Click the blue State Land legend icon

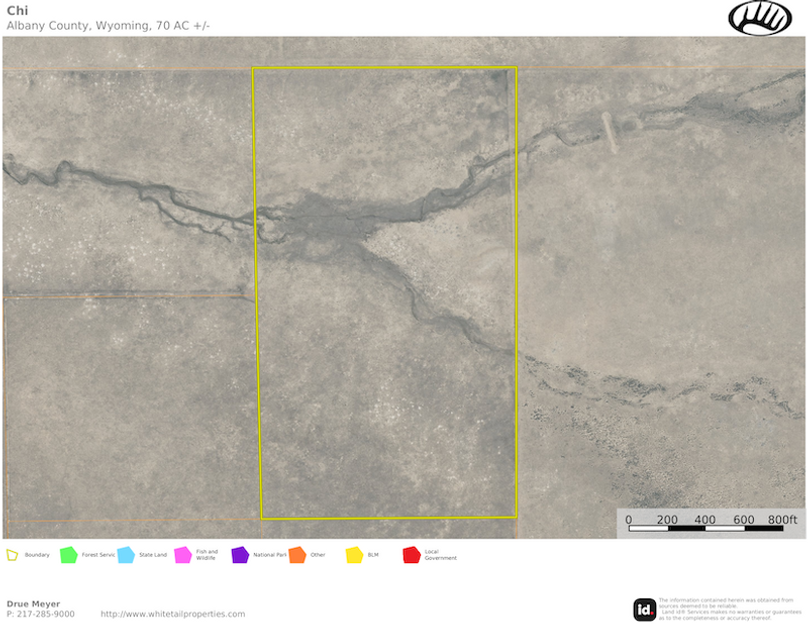(x=126, y=555)
